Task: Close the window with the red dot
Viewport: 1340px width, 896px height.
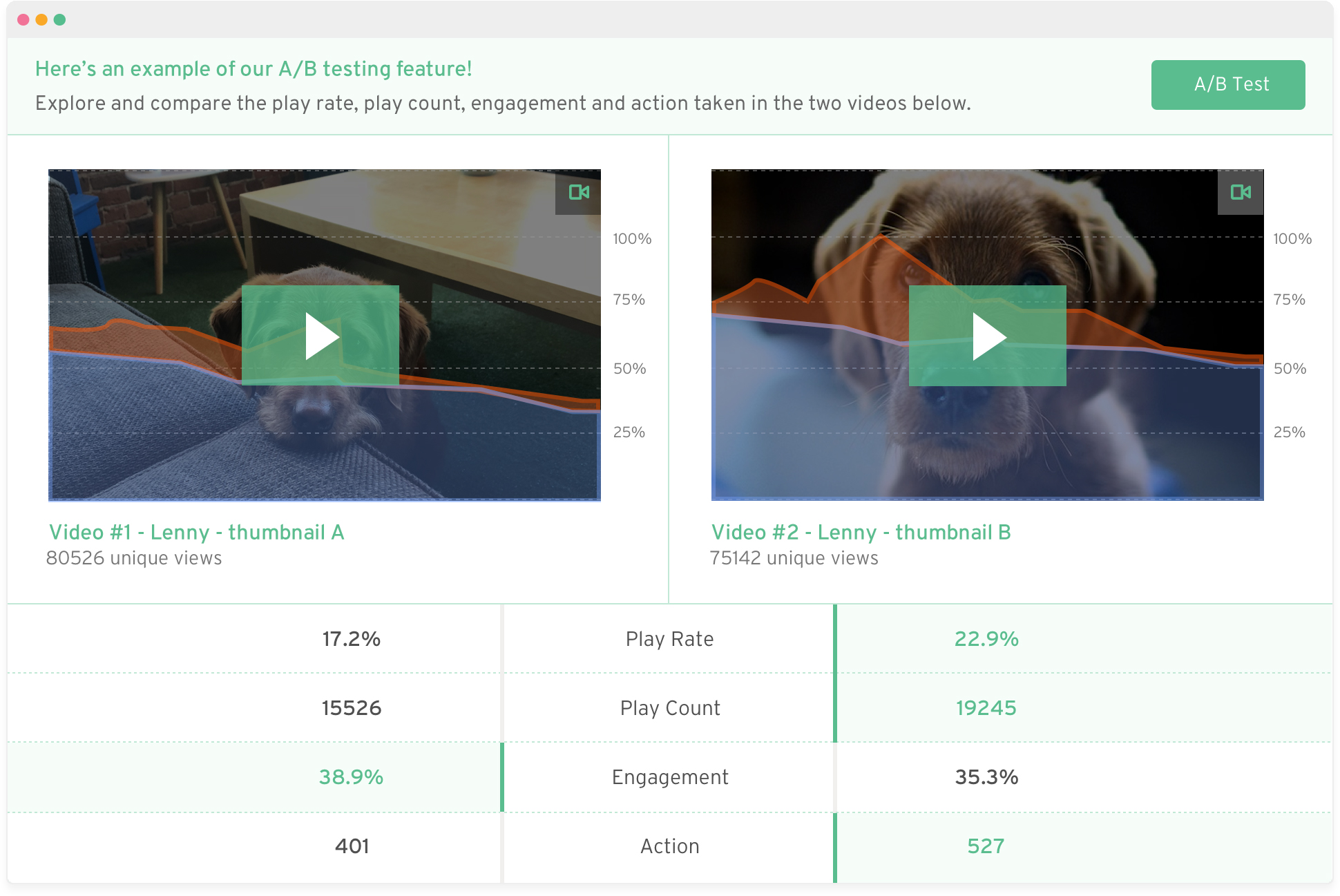Action: [x=23, y=19]
